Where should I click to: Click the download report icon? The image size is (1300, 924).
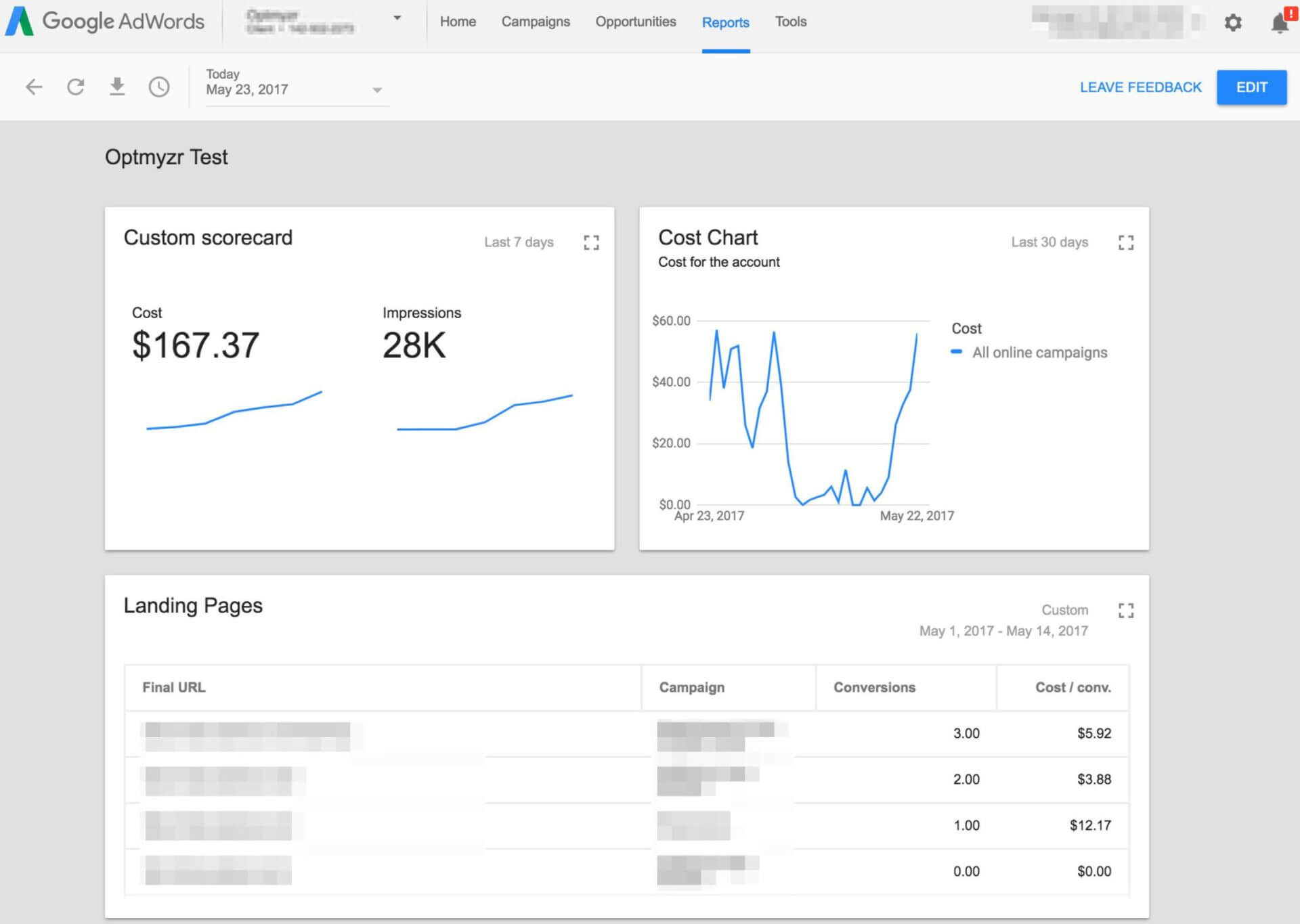point(117,87)
